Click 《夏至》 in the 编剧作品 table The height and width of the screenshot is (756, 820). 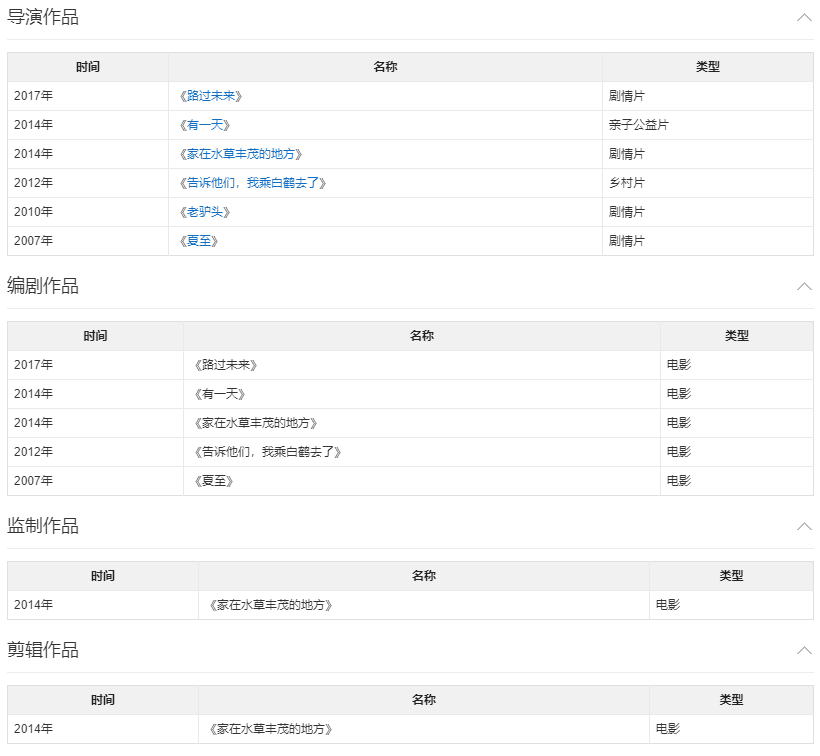[213, 481]
